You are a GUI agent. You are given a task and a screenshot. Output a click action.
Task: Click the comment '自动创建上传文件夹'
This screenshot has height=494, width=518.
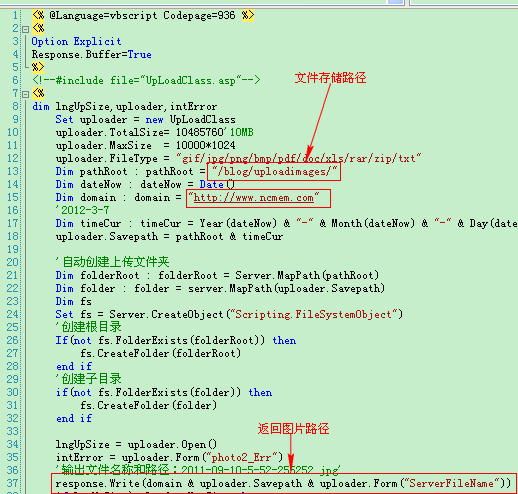point(113,262)
